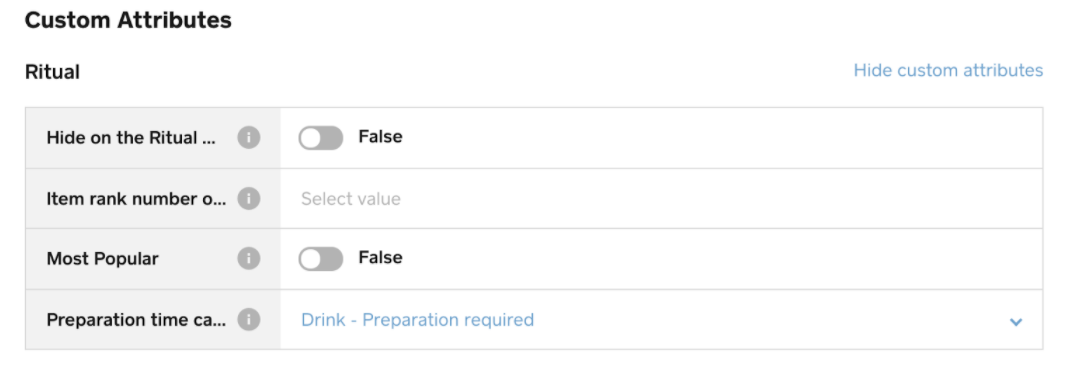Viewport: 1072px width, 374px height.
Task: Open info icon for Item rank number
Action: pos(249,199)
